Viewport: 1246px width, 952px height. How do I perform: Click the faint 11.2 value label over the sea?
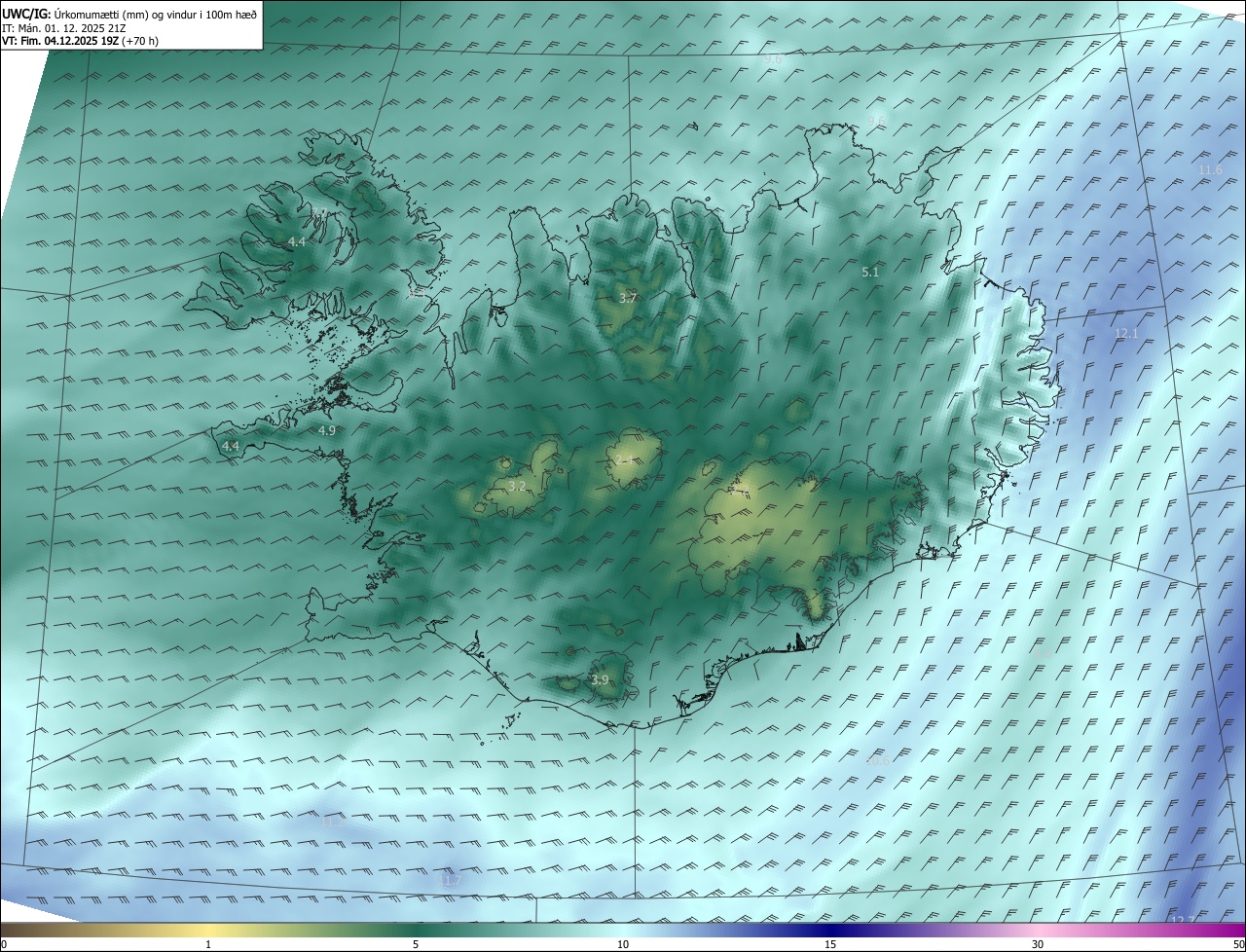click(x=332, y=823)
